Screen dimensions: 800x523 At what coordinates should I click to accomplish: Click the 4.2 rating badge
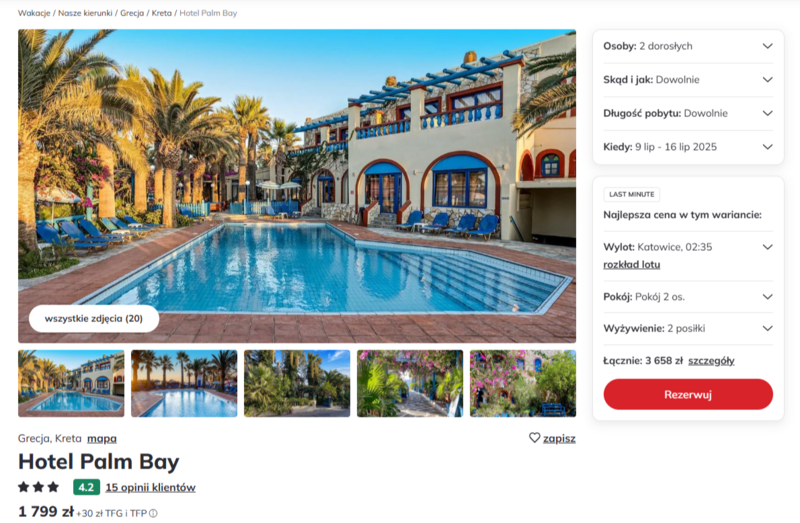pyautogui.click(x=86, y=487)
